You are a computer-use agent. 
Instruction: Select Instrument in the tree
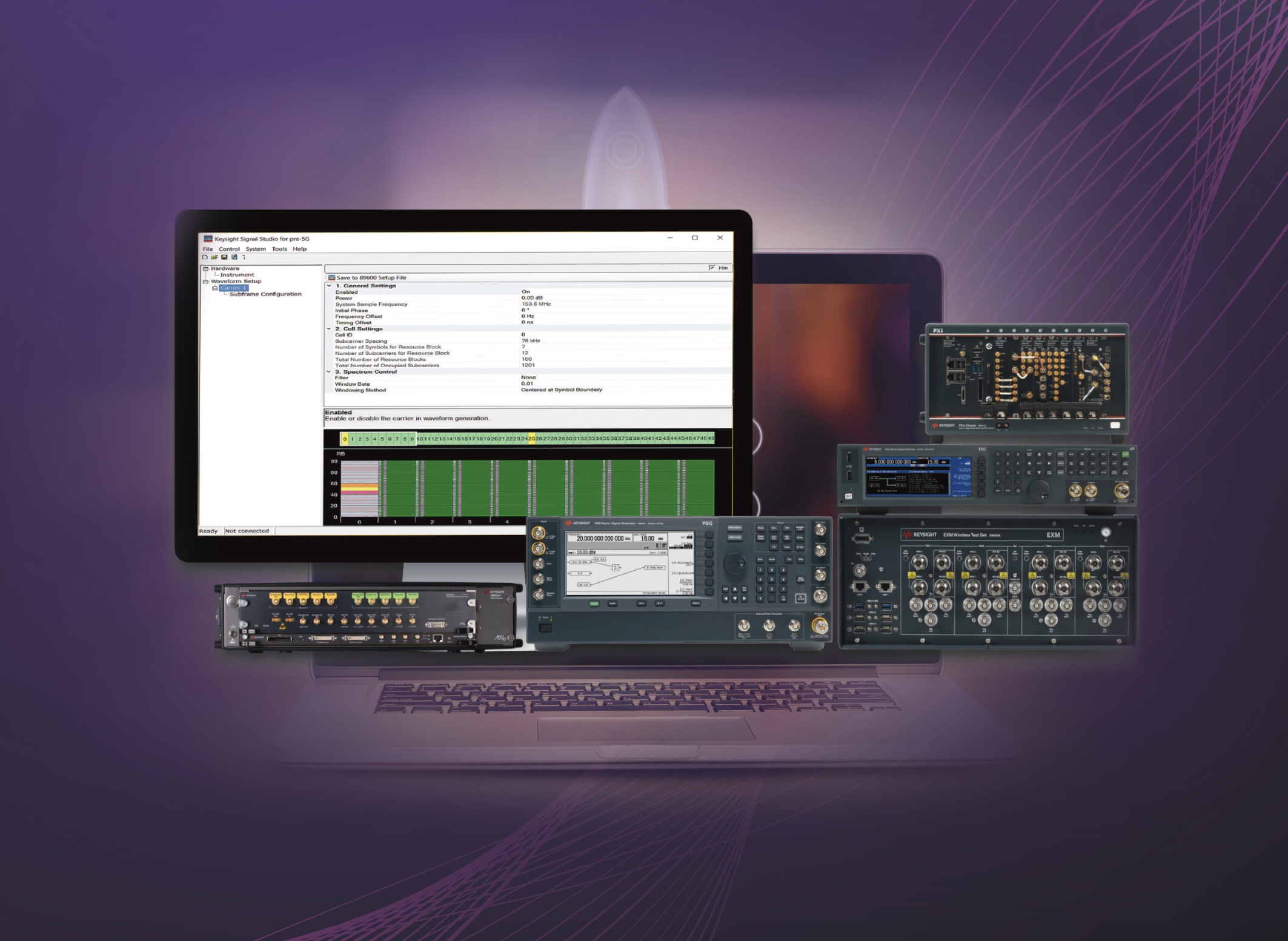(237, 274)
